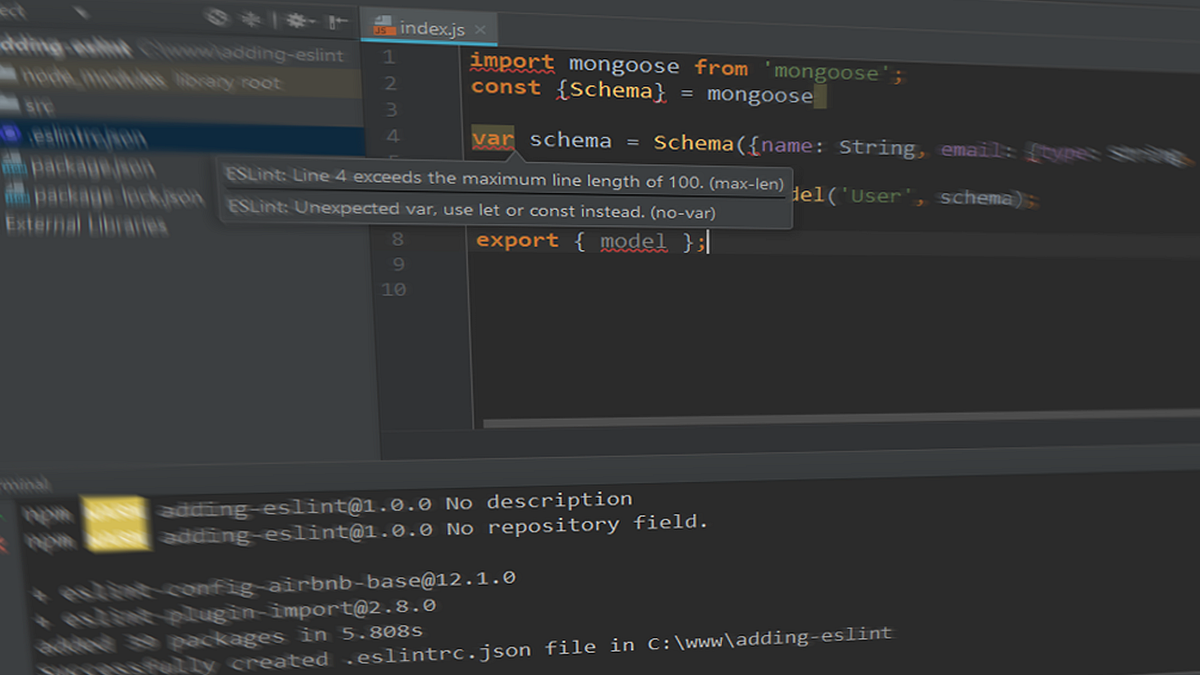Click the refresh project icon in Project toolbar
Image resolution: width=1200 pixels, height=675 pixels.
point(215,18)
